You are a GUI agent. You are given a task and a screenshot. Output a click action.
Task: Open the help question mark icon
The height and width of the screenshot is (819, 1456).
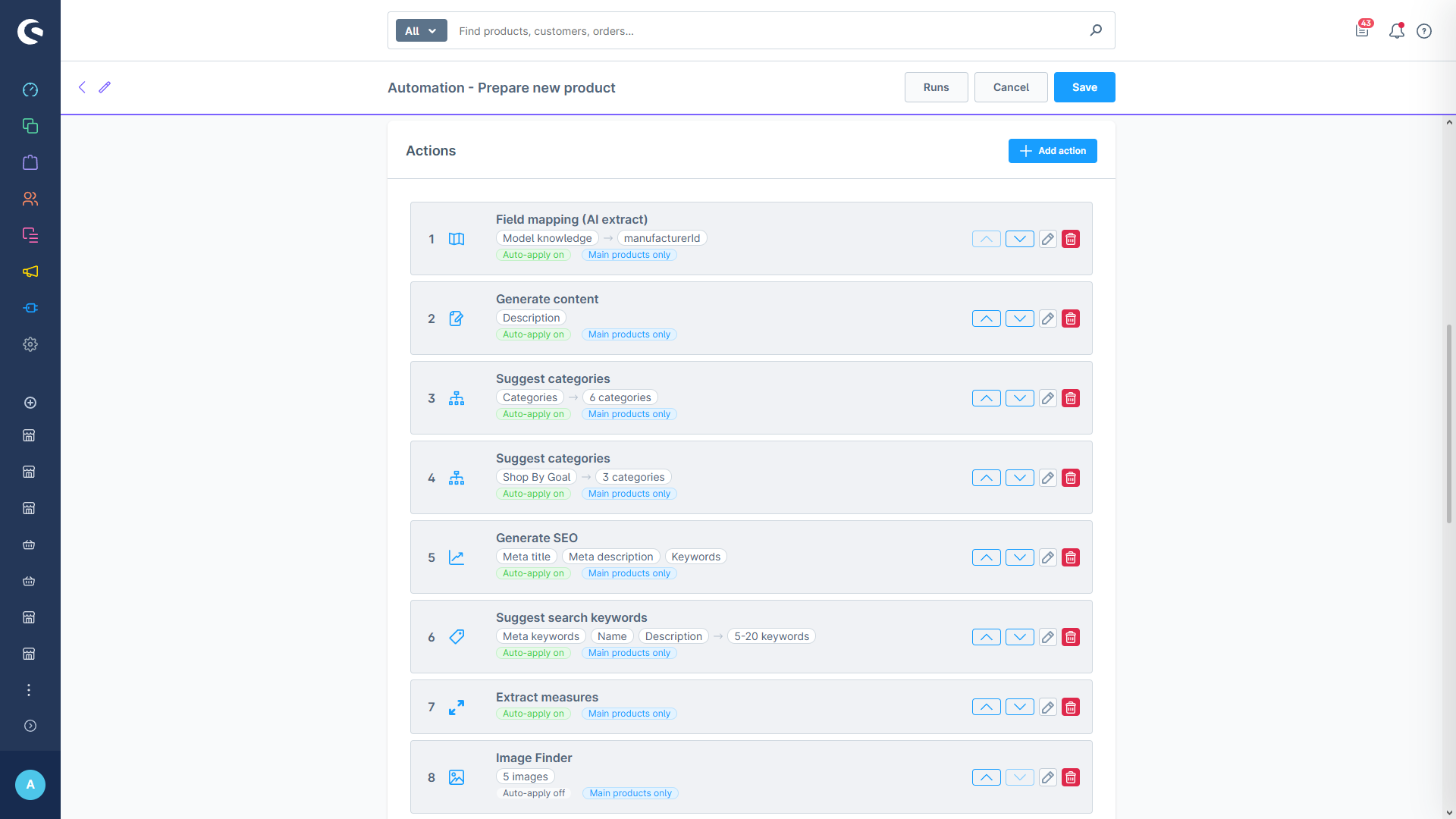[1424, 31]
